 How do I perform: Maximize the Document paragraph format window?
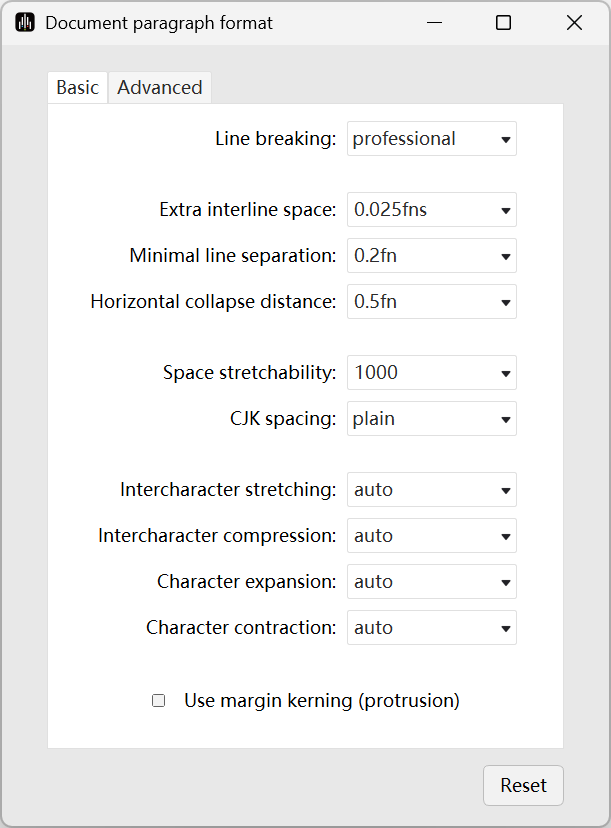pyautogui.click(x=503, y=23)
